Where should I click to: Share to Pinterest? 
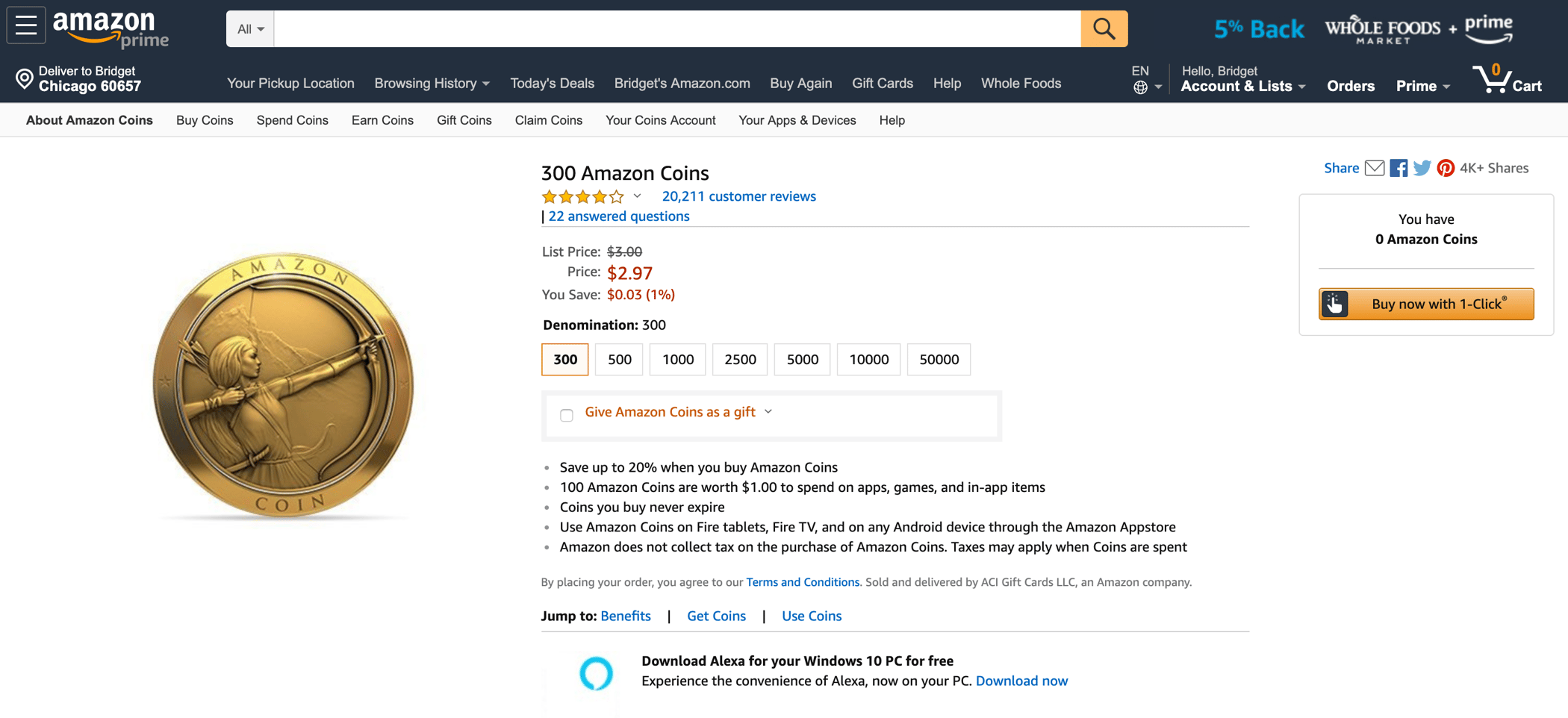pyautogui.click(x=1446, y=168)
